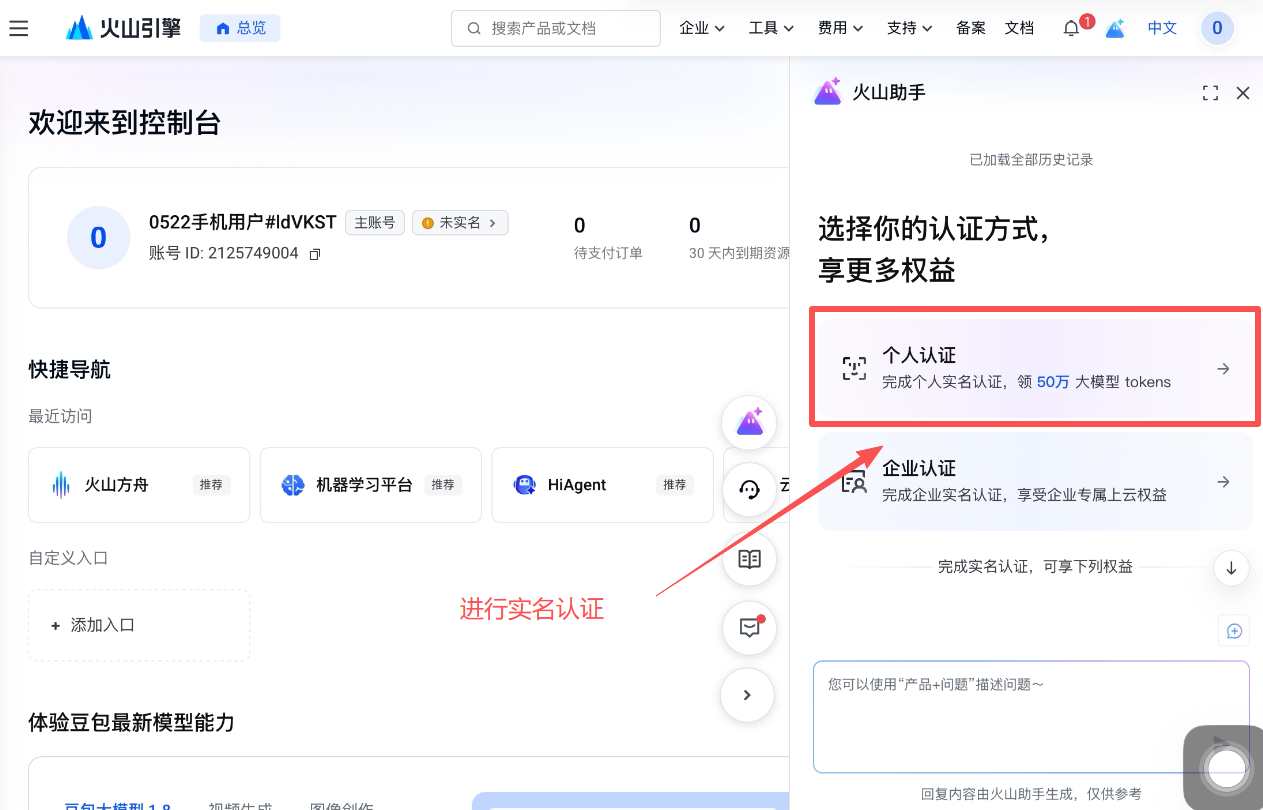Focus the assistant question input box
Screen dimensions: 1263x810
click(x=1031, y=716)
